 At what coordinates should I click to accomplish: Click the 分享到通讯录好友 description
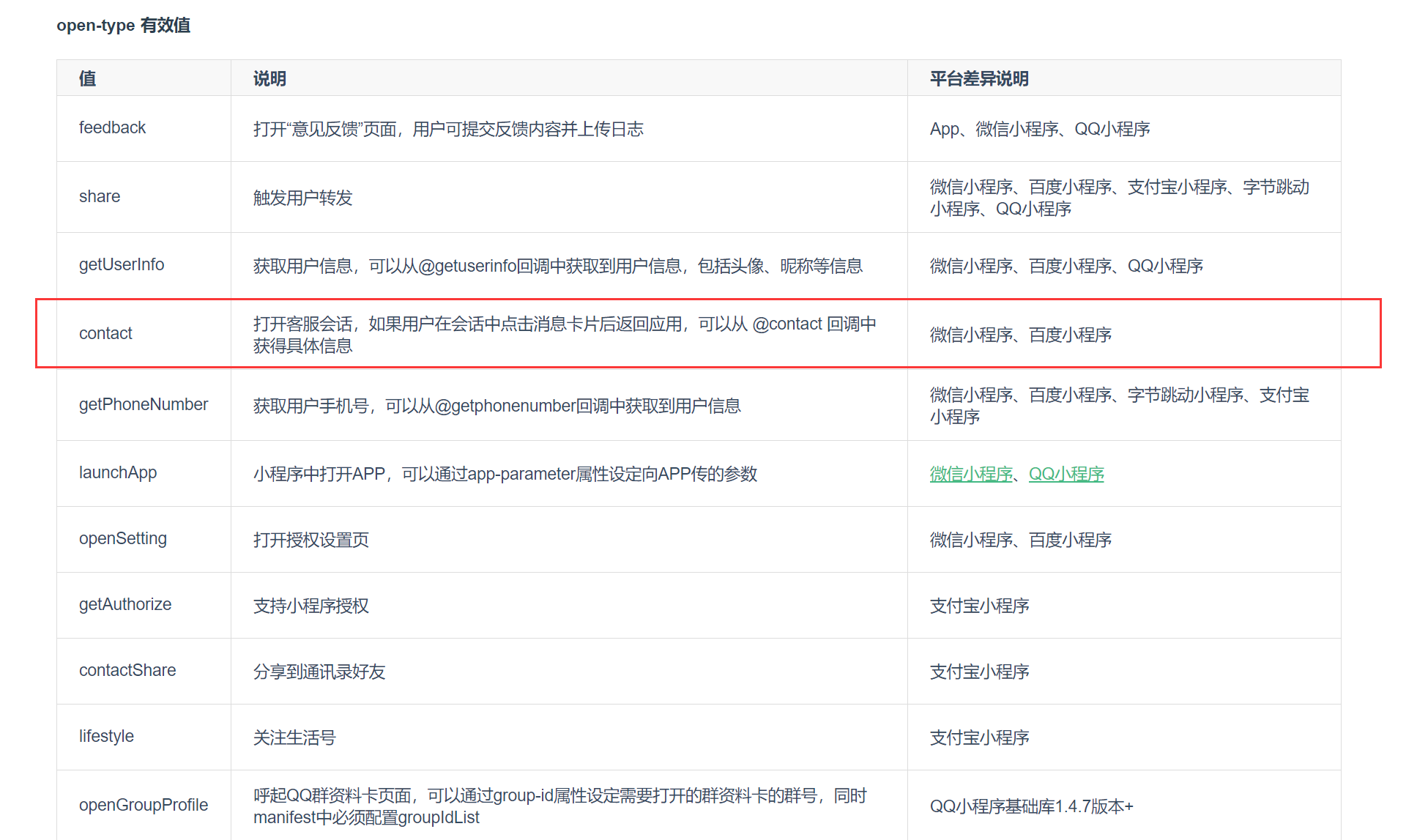click(319, 672)
